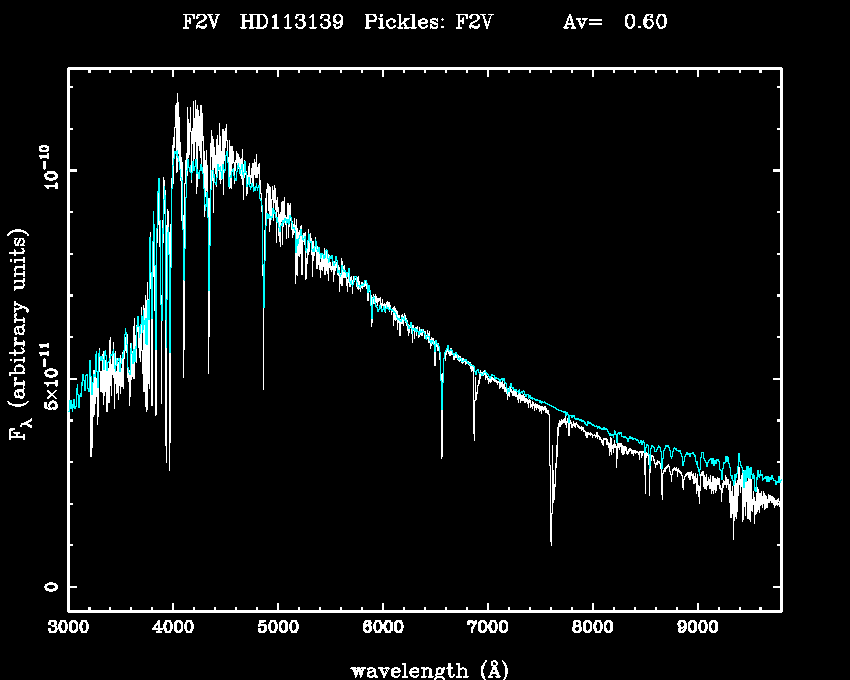Click the 5000 wavelength tick label
This screenshot has height=680, width=850.
point(278,628)
